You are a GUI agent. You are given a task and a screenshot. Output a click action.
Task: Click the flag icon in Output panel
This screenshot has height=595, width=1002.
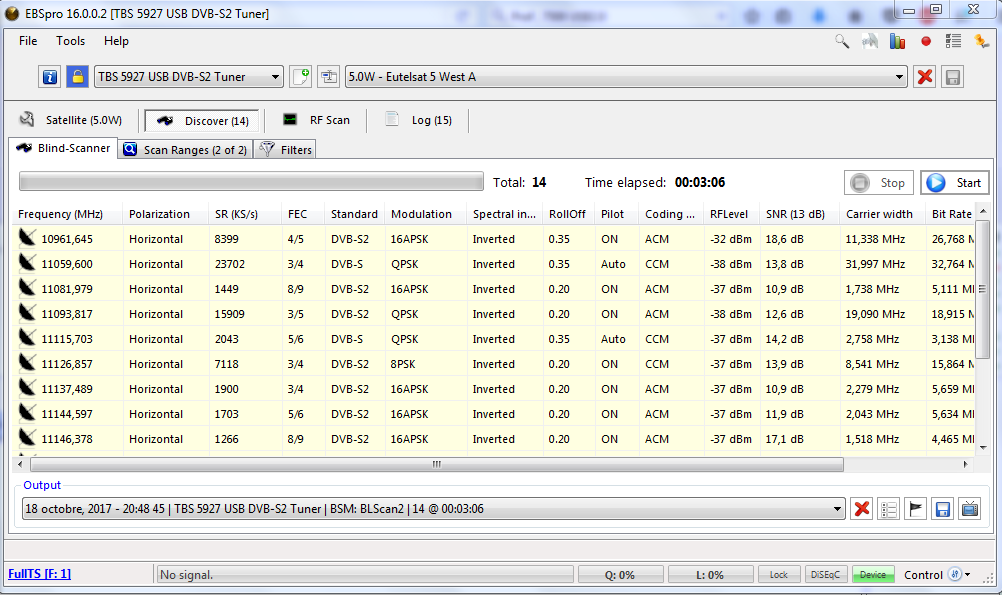coord(915,509)
